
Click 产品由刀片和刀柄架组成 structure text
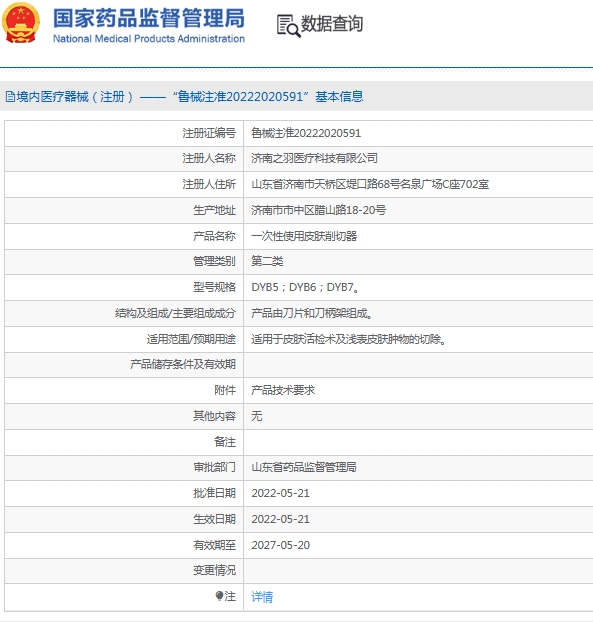312,313
